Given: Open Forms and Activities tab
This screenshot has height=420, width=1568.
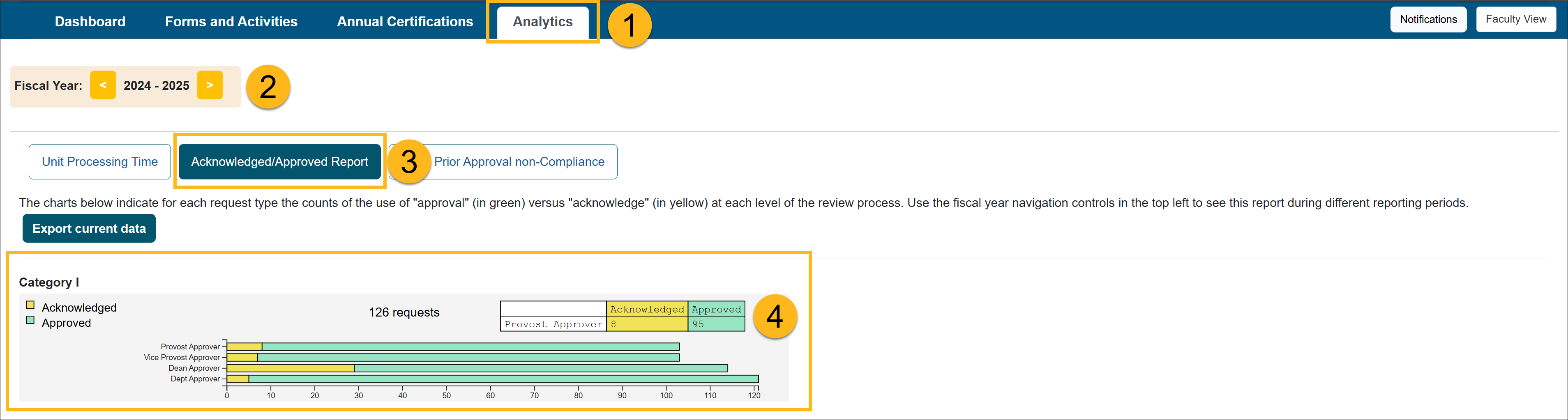Looking at the screenshot, I should pos(231,22).
